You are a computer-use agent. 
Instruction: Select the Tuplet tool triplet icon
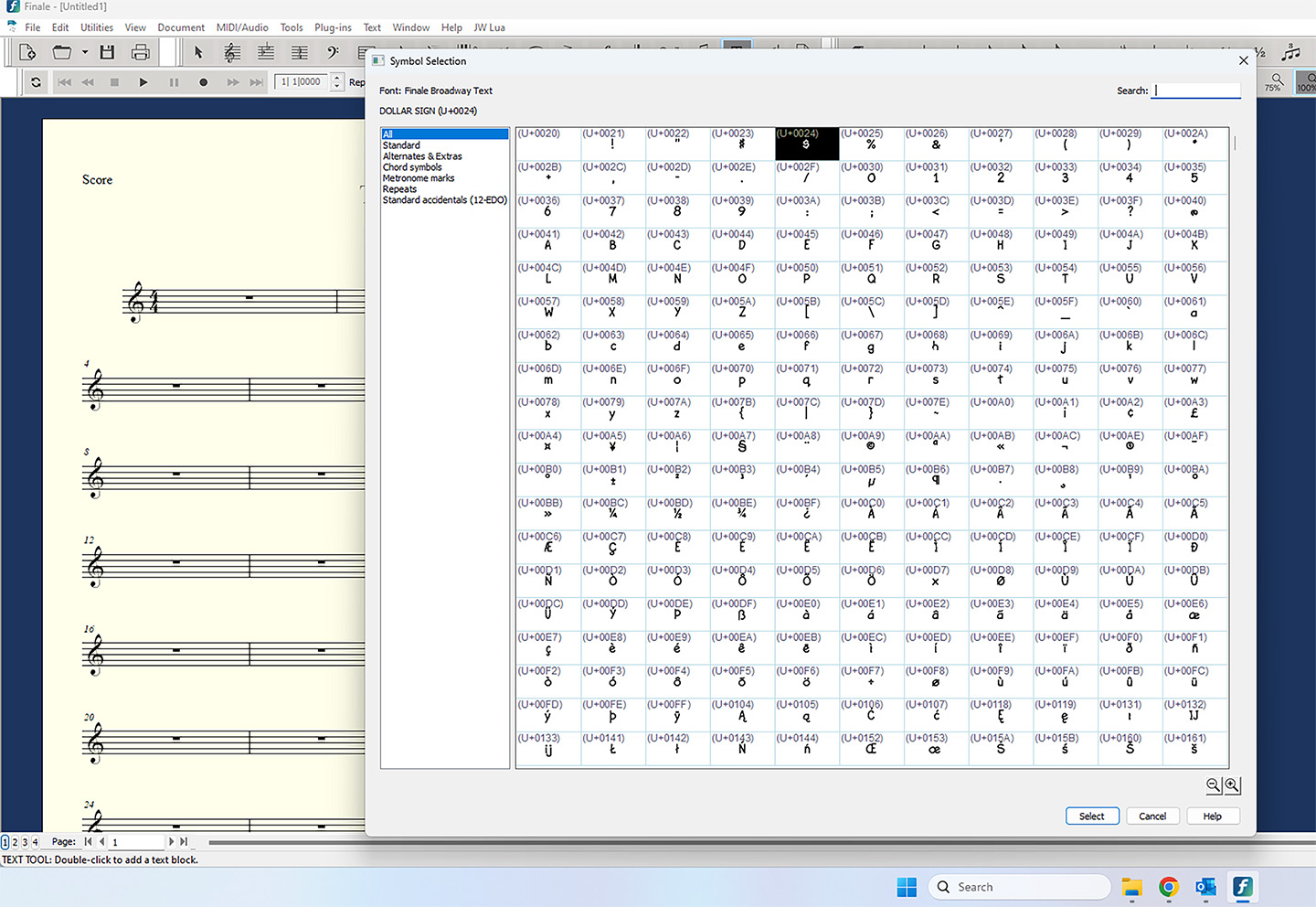tap(1290, 52)
